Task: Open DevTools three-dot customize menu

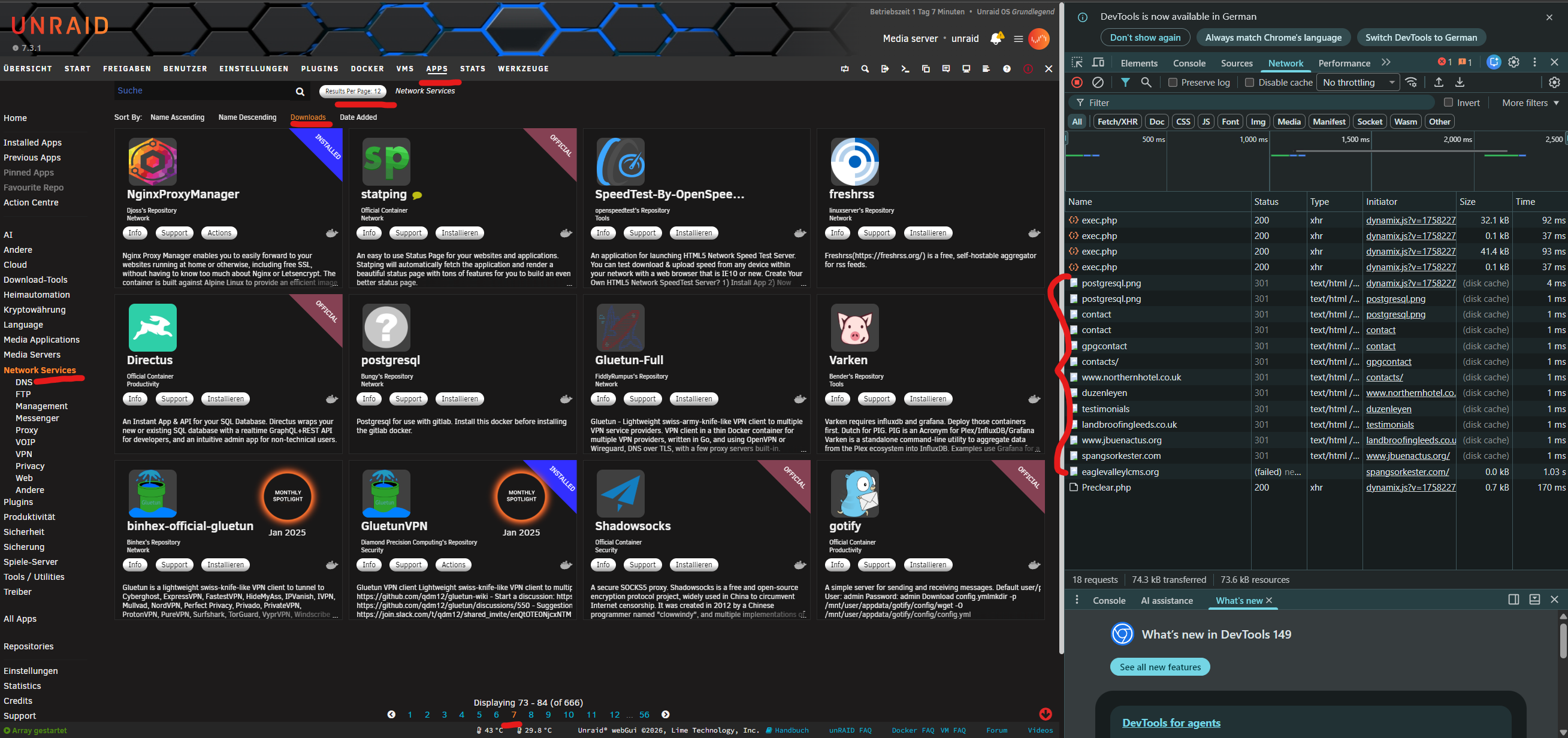Action: [x=1534, y=62]
